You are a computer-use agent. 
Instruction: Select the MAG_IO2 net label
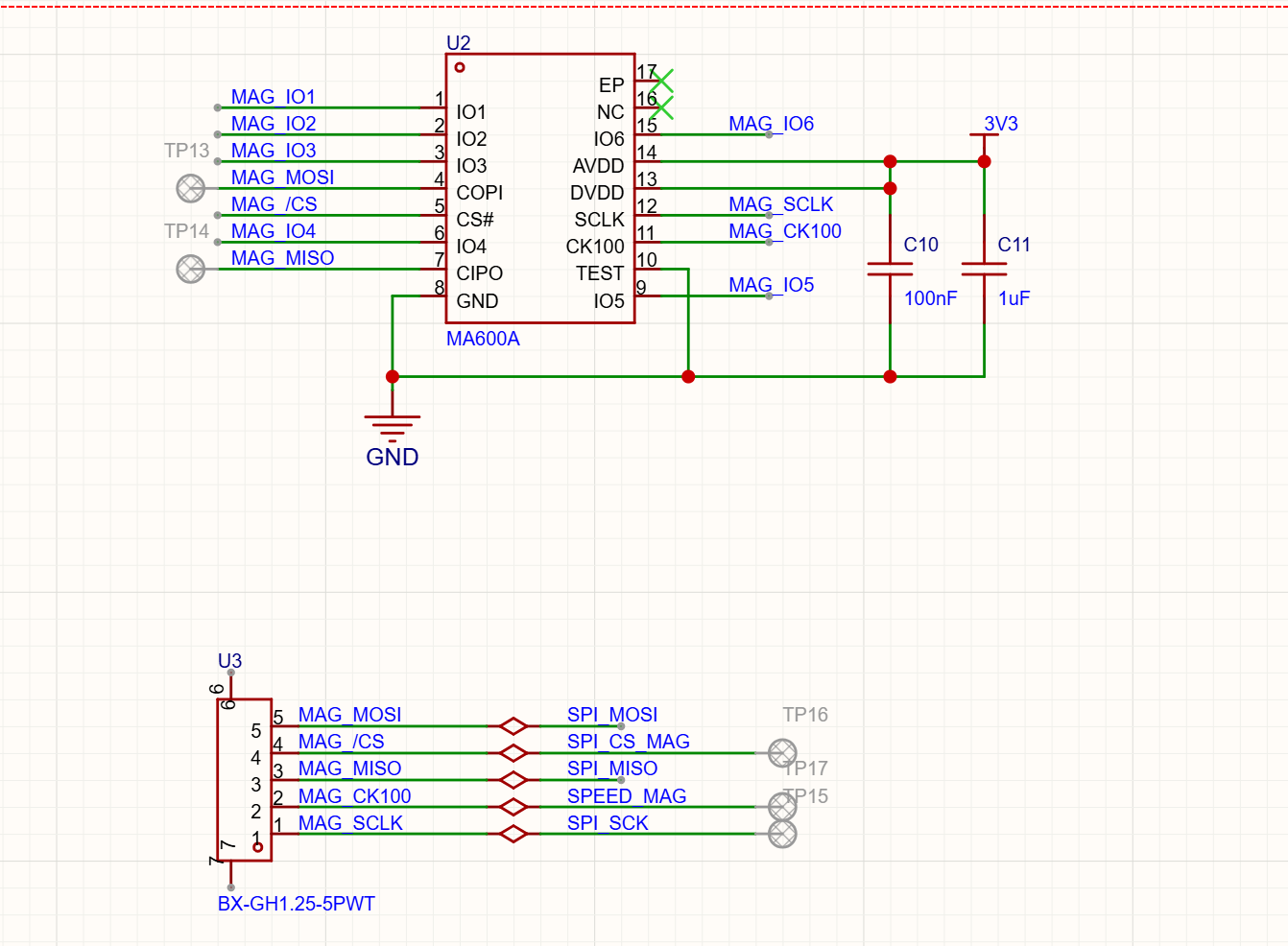[274, 124]
